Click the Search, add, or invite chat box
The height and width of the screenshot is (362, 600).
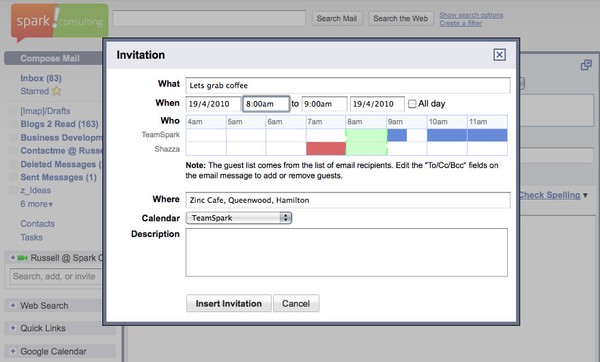click(55, 276)
